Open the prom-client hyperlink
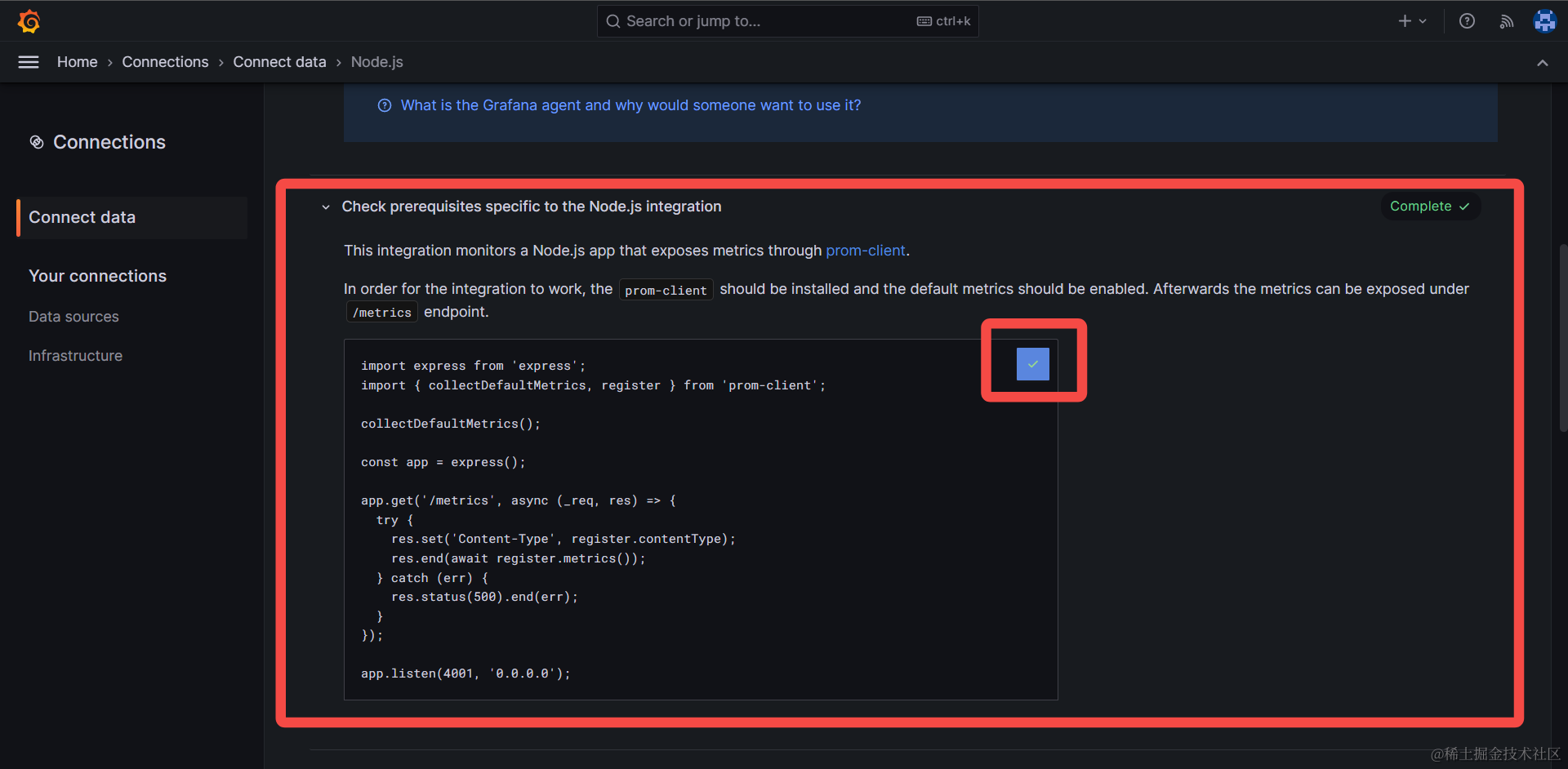This screenshot has height=769, width=1568. [865, 251]
